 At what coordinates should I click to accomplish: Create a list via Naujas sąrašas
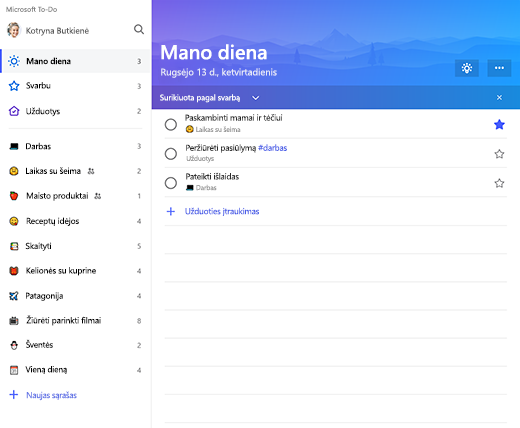51,395
